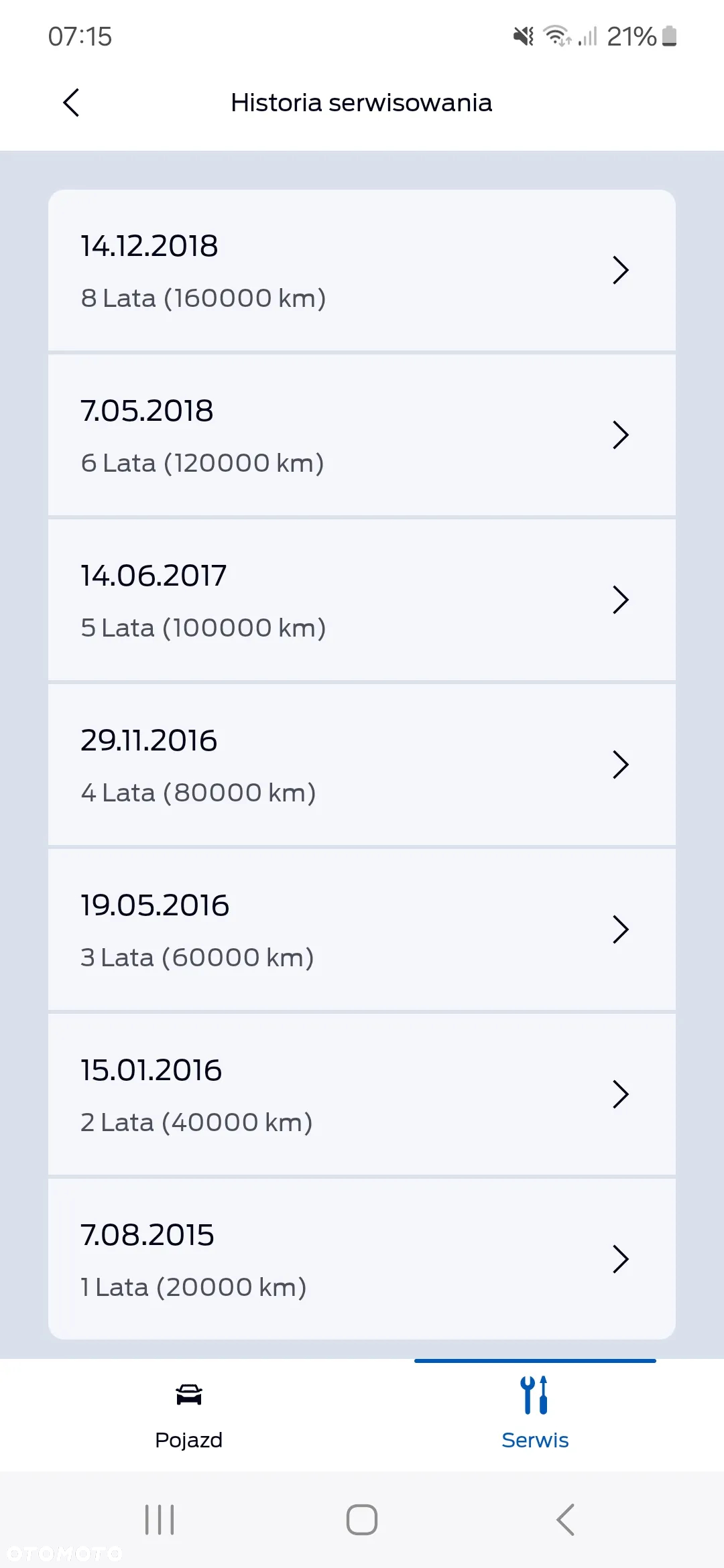Image resolution: width=724 pixels, height=1568 pixels.
Task: Open Android recent apps button
Action: click(160, 1519)
